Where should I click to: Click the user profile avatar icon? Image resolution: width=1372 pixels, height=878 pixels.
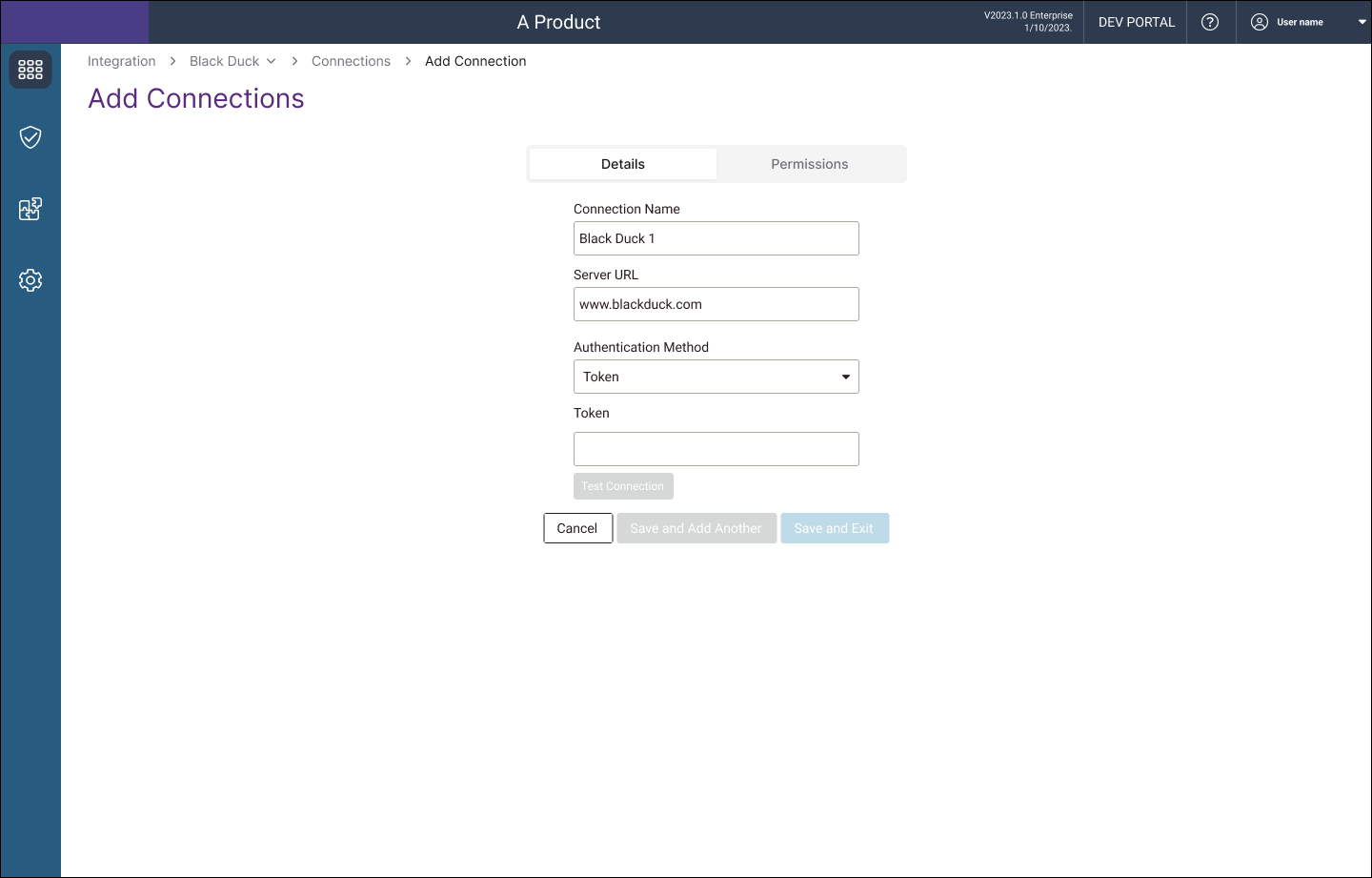tap(1259, 22)
